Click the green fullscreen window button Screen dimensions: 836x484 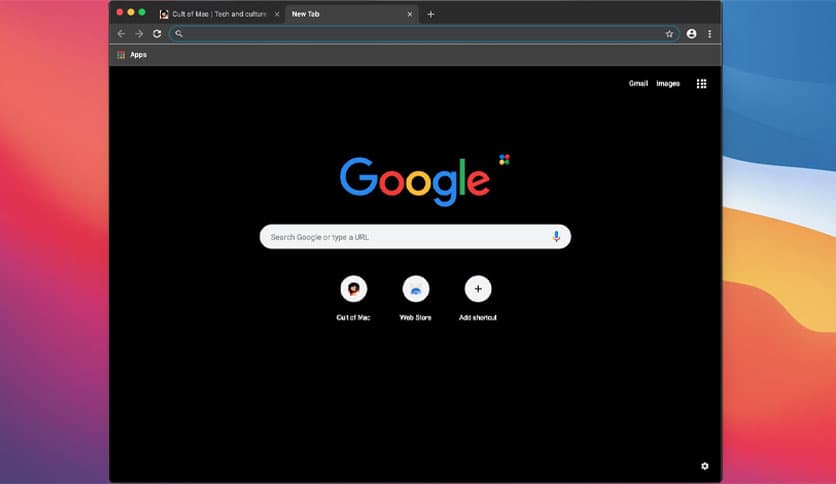point(142,12)
